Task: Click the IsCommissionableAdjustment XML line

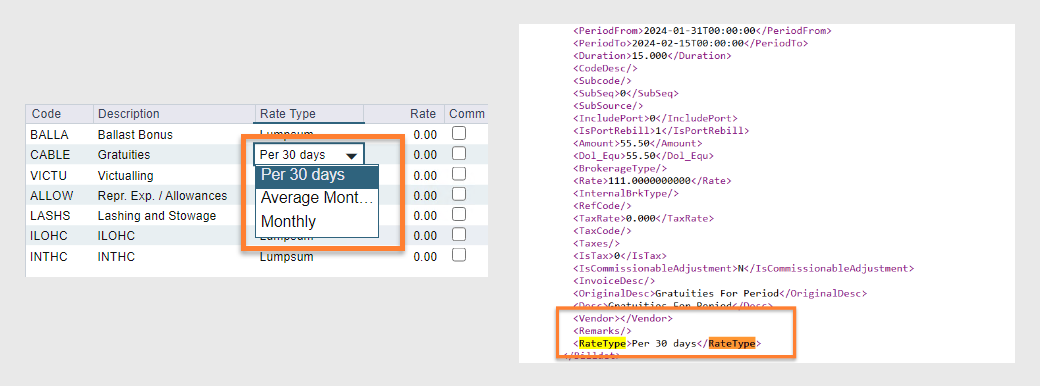Action: point(743,268)
